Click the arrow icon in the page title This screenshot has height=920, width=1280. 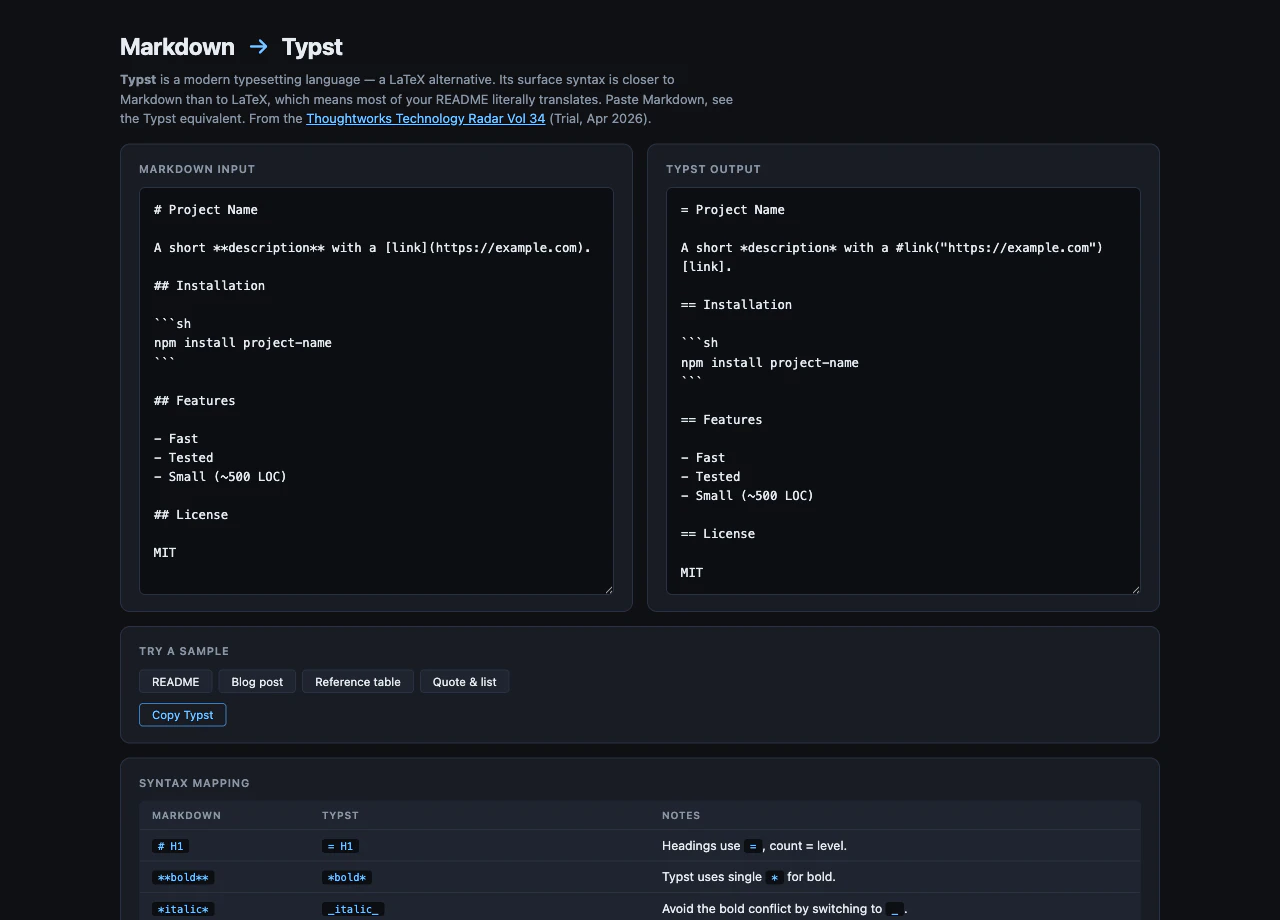click(259, 47)
